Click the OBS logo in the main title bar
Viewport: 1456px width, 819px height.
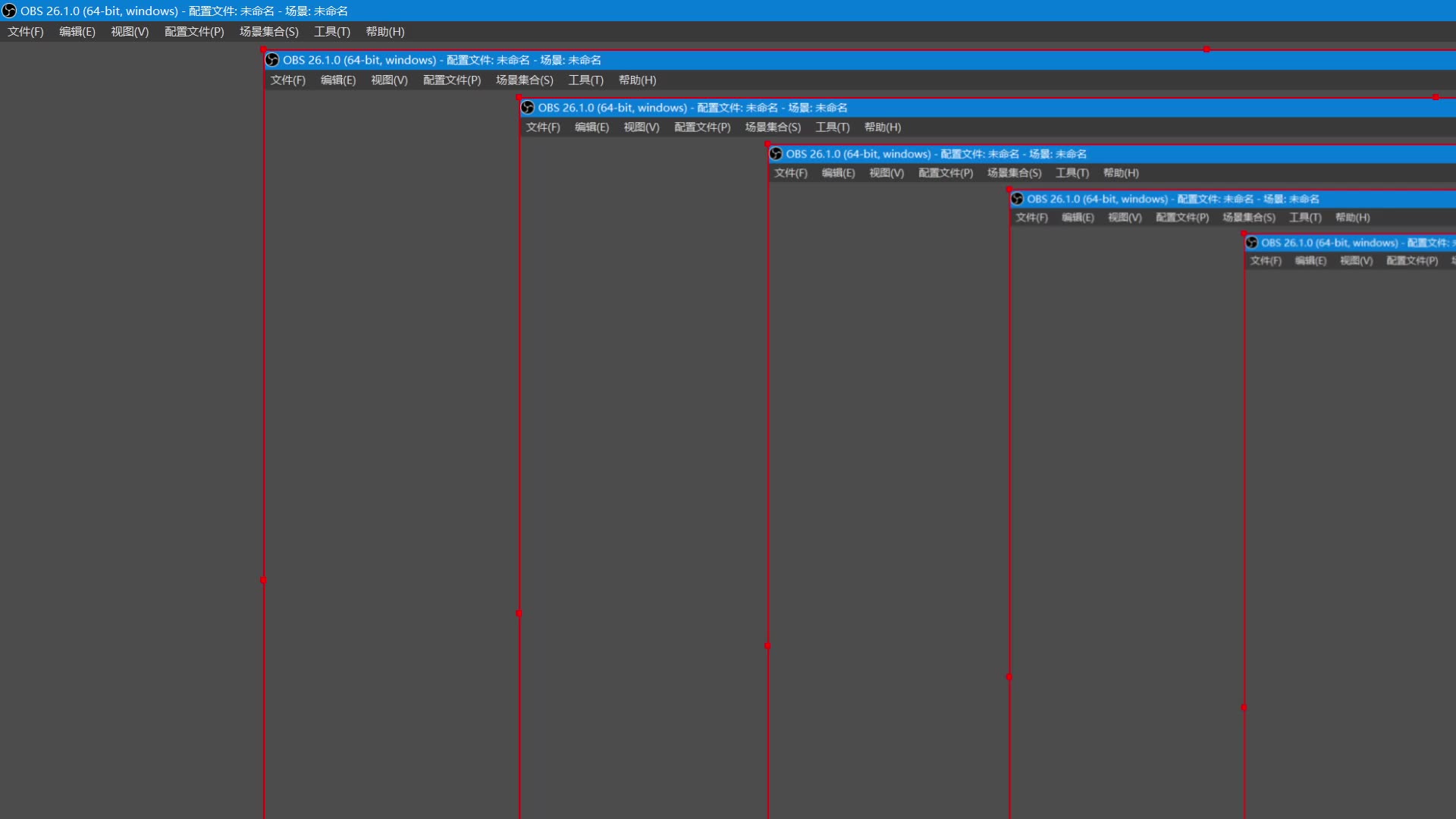pos(9,11)
